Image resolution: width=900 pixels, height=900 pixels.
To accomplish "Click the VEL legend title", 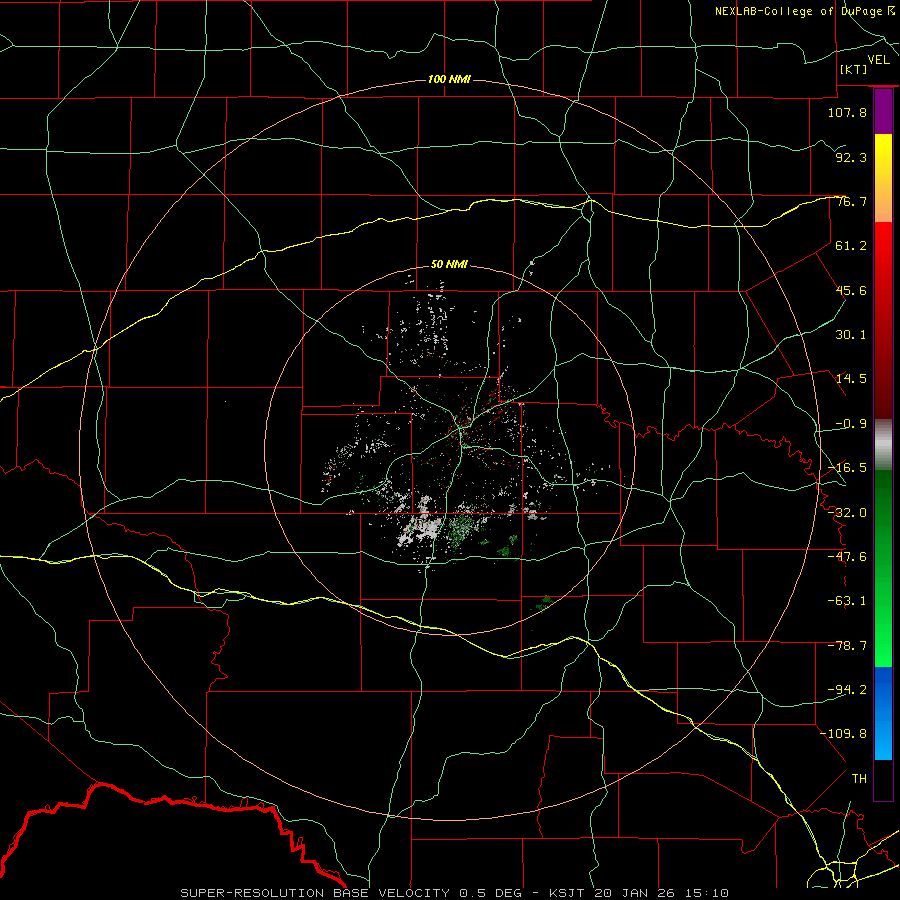I will (x=878, y=60).
